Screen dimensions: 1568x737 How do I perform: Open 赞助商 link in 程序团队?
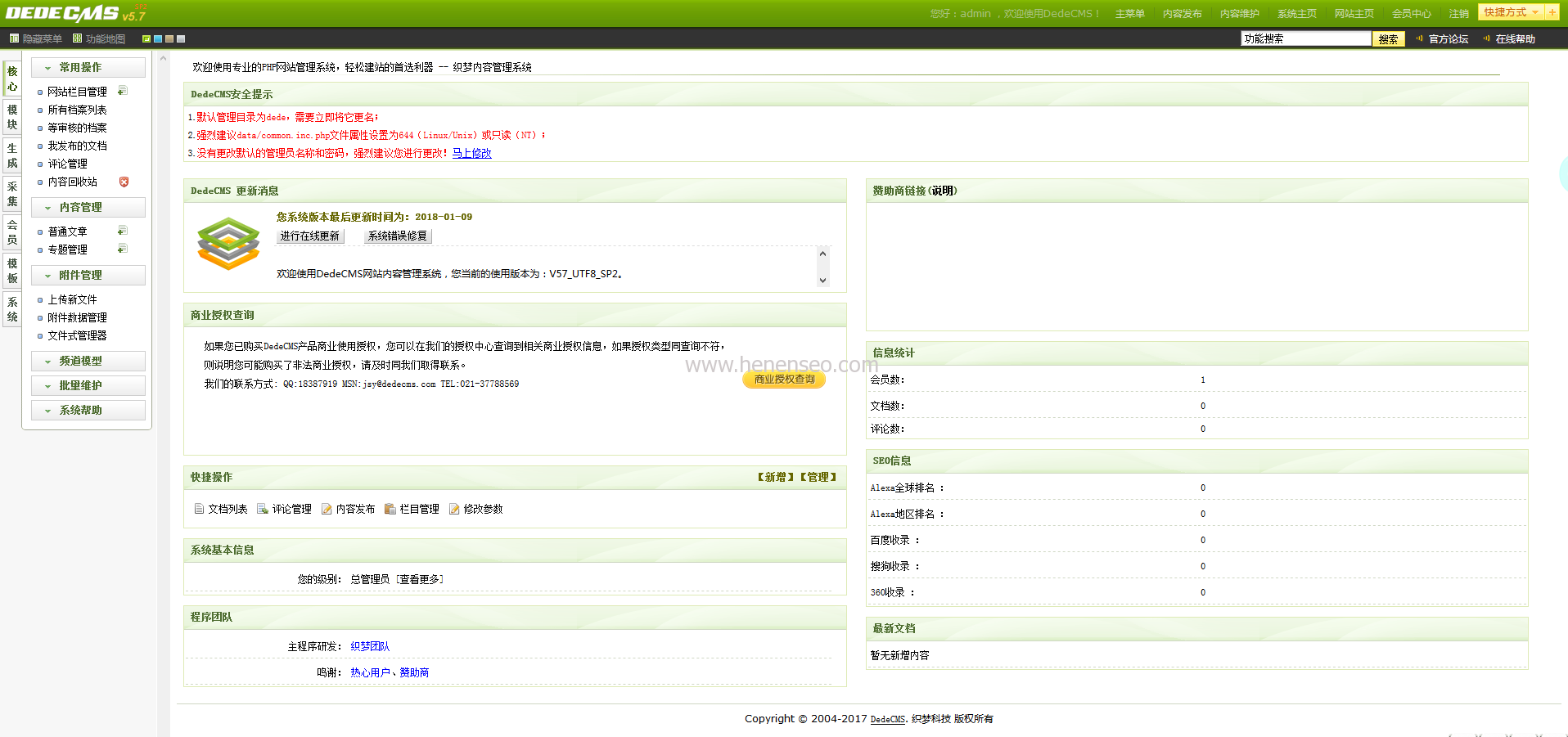(414, 672)
